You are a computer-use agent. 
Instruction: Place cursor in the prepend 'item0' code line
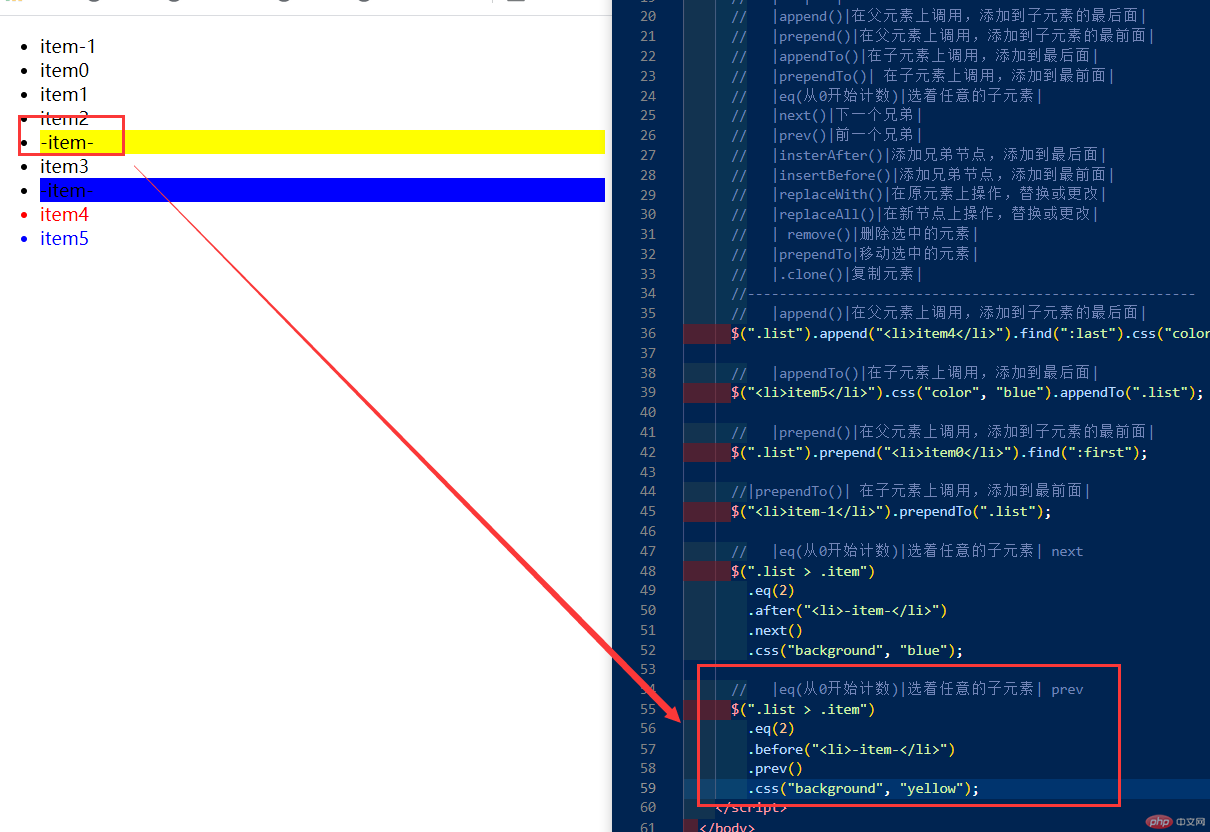(x=939, y=452)
